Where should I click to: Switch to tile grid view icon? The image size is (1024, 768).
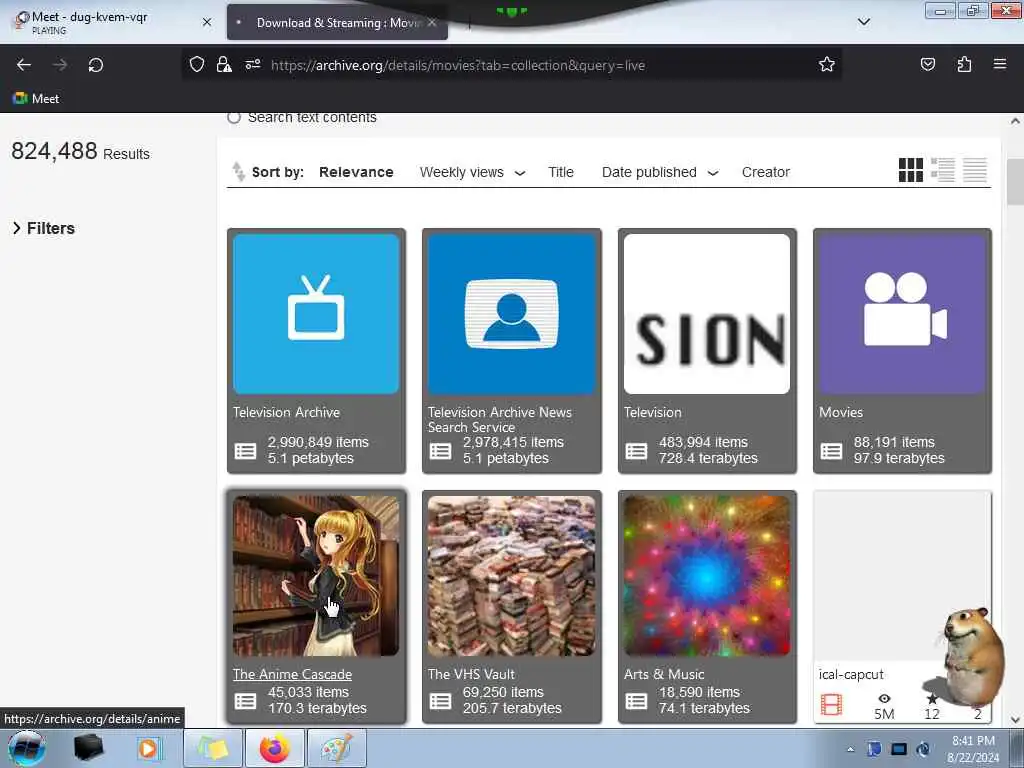pos(910,170)
